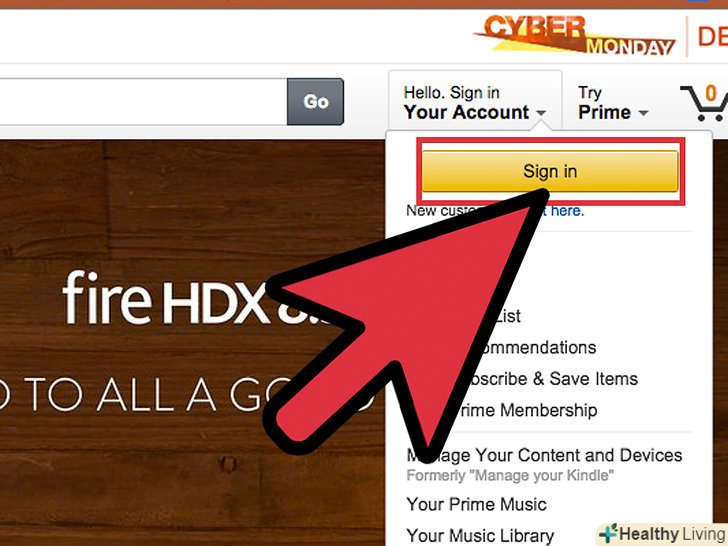The height and width of the screenshot is (546, 728).
Task: Open the Hello. Sign in account menu
Action: tap(474, 103)
